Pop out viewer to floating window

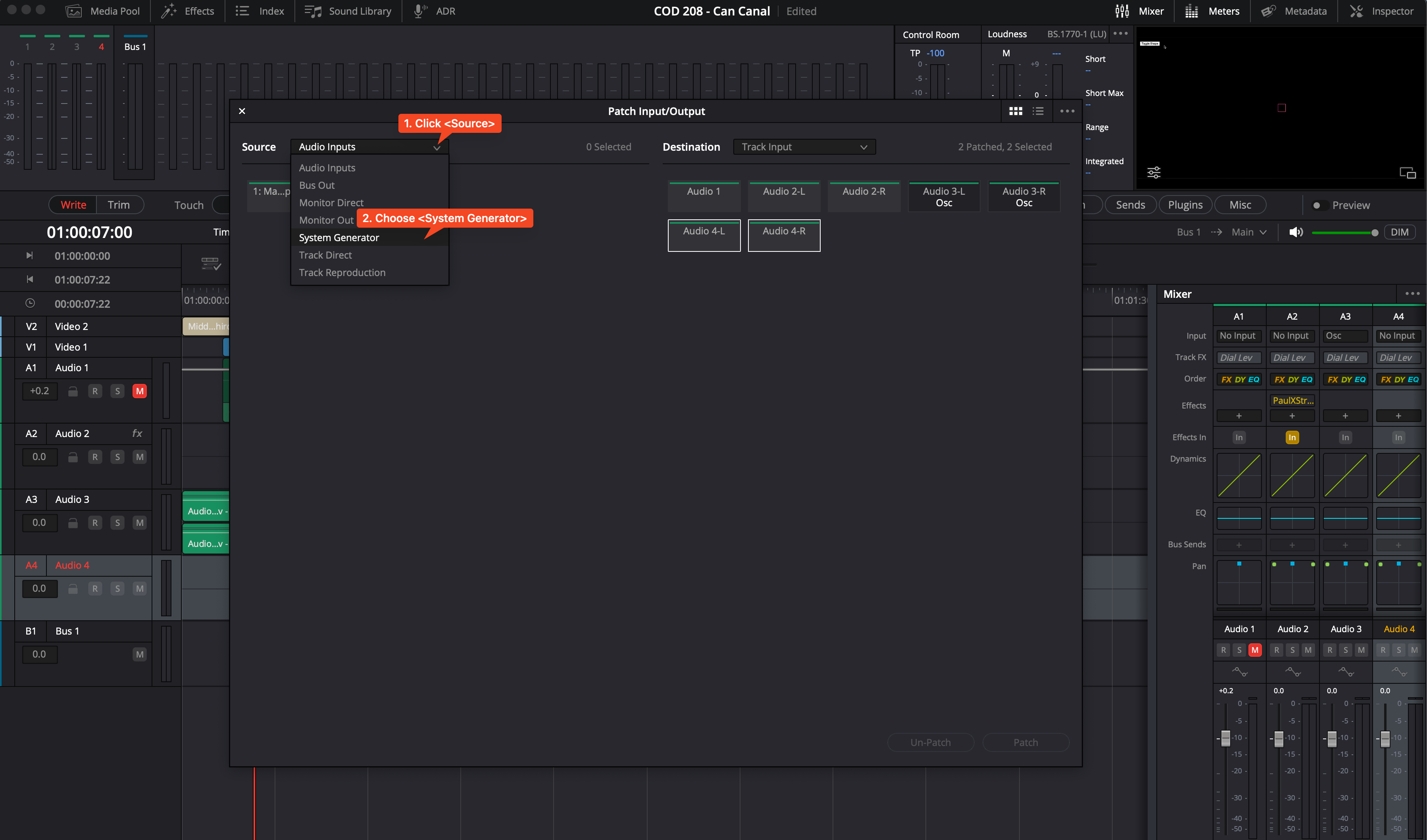coord(1407,173)
